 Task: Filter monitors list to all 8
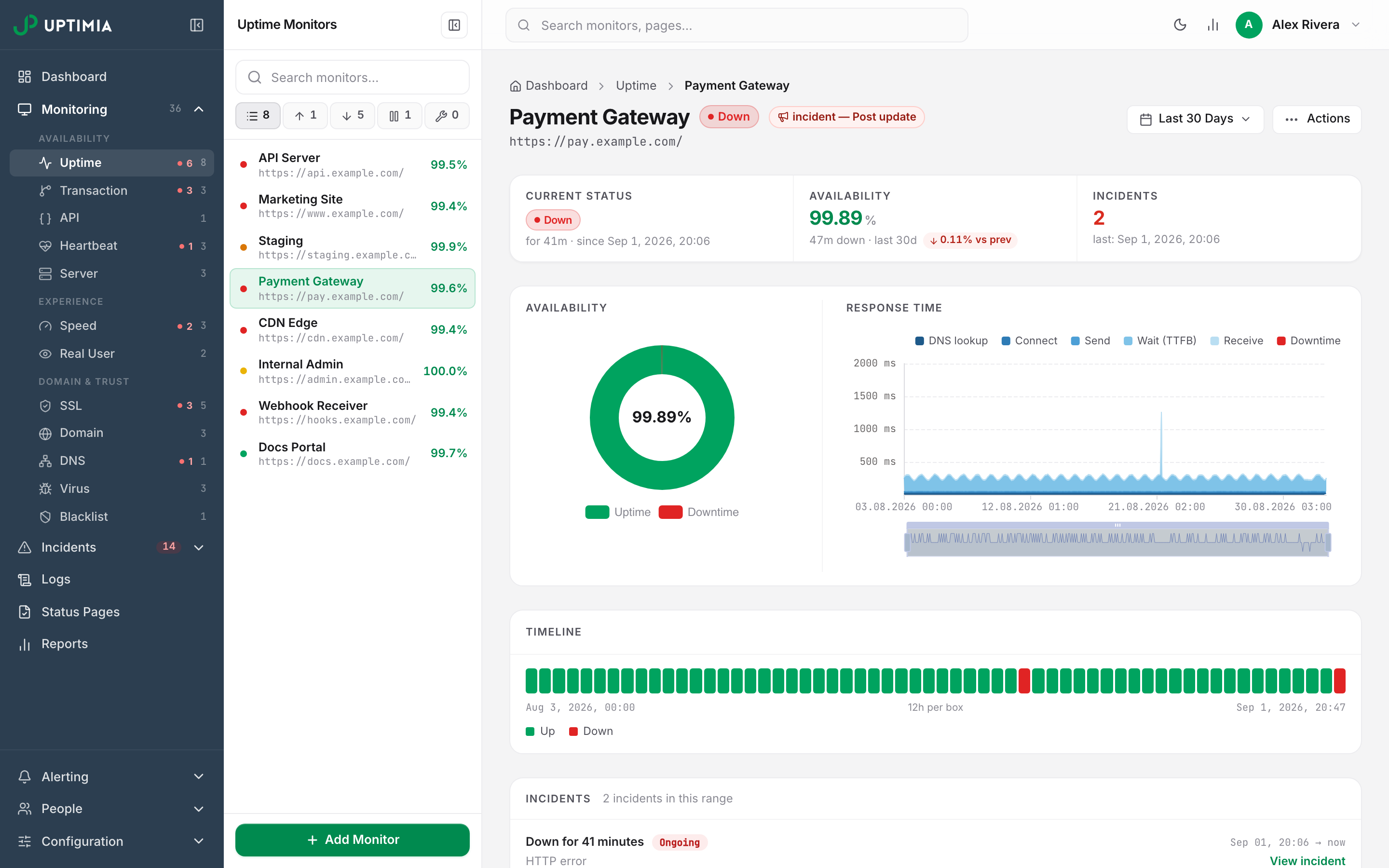[x=258, y=116]
